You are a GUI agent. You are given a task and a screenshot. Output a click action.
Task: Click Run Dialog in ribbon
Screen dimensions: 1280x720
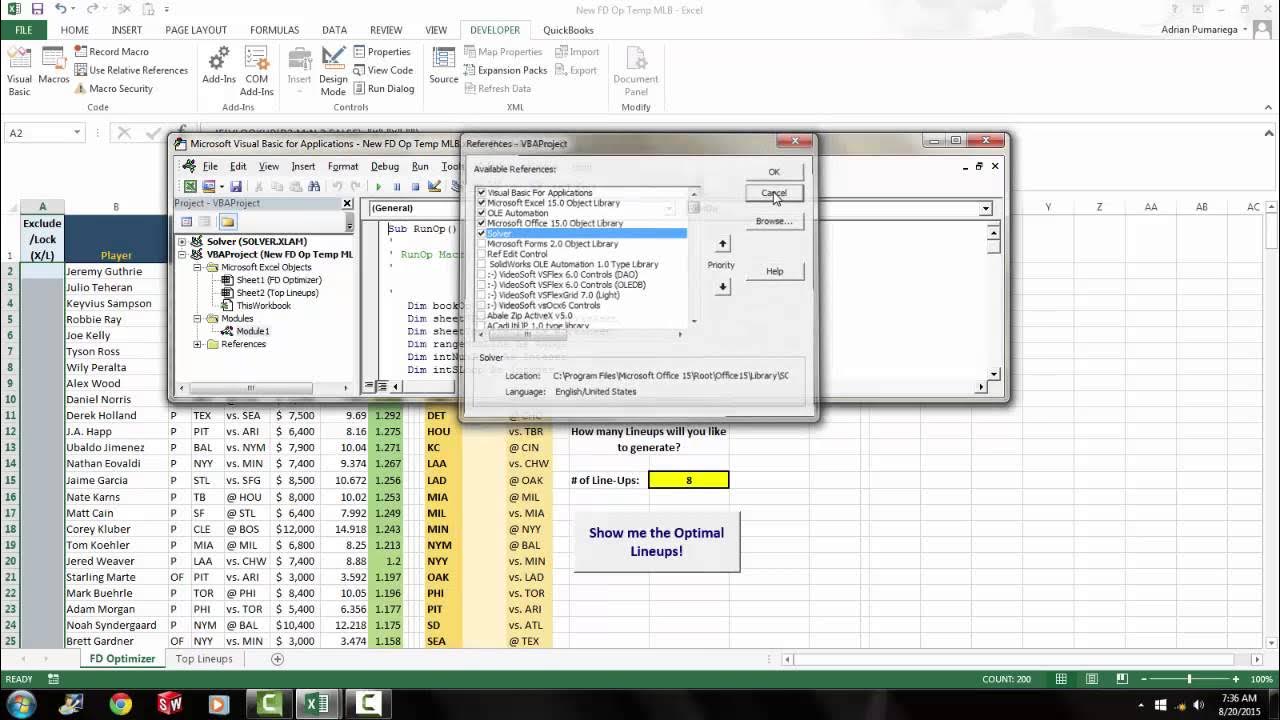382,88
